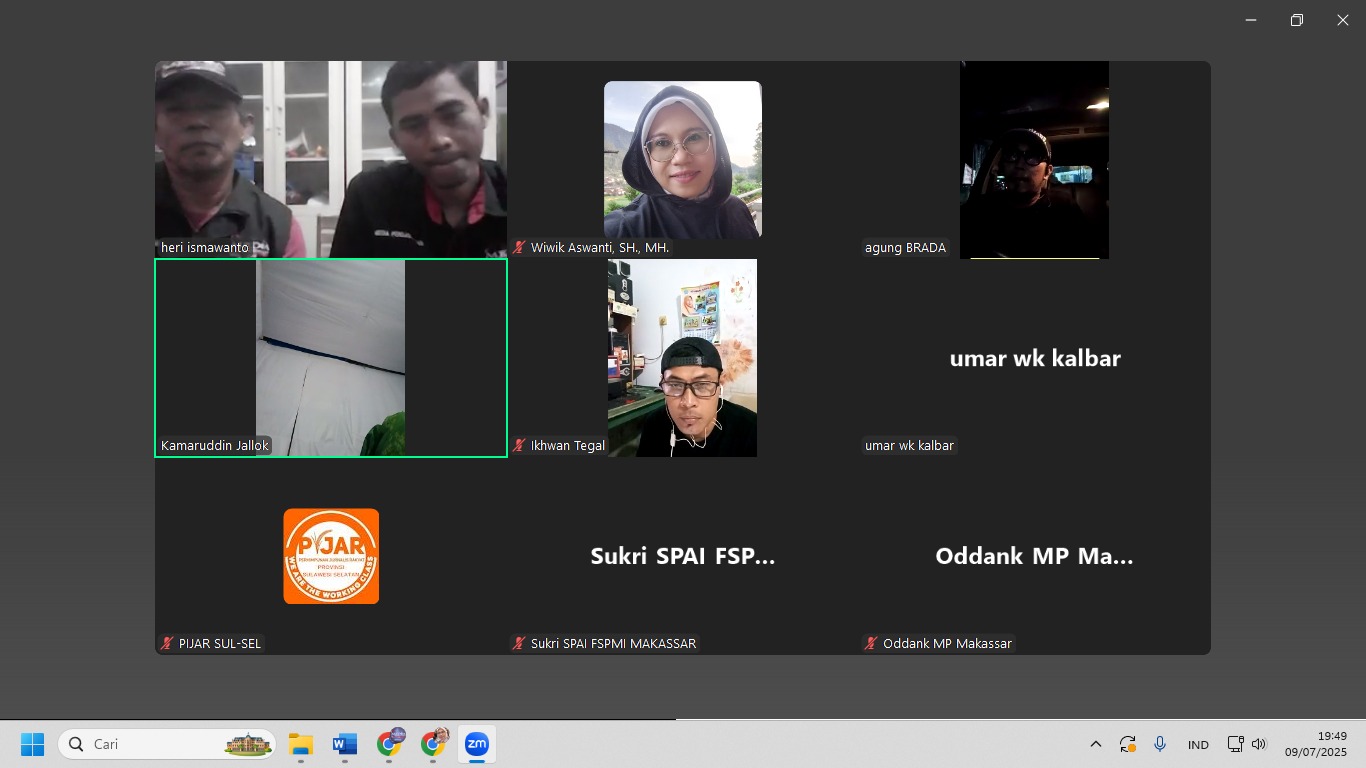Select Kamaruddin Jallok's highlighted video tile
This screenshot has width=1366, height=768.
point(330,357)
